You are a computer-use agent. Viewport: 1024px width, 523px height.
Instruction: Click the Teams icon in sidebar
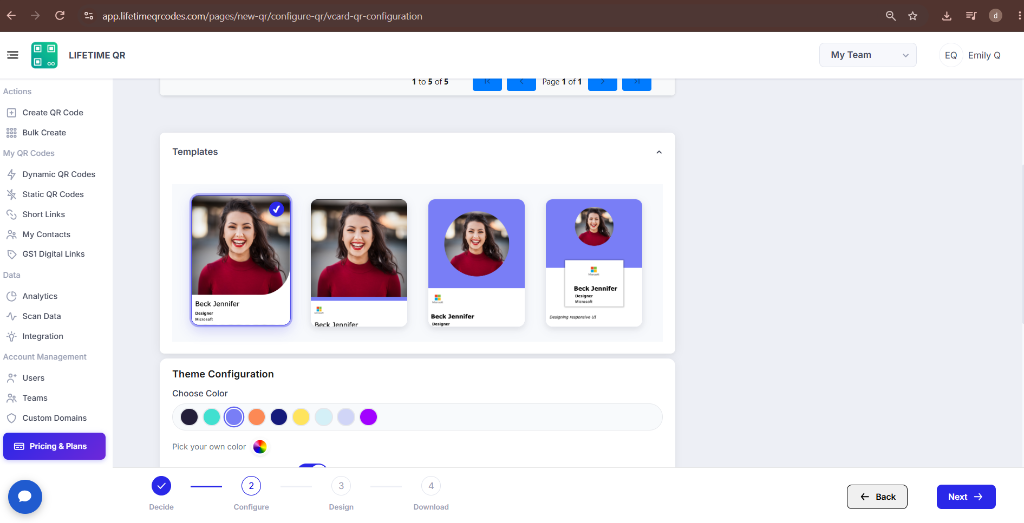(x=11, y=398)
